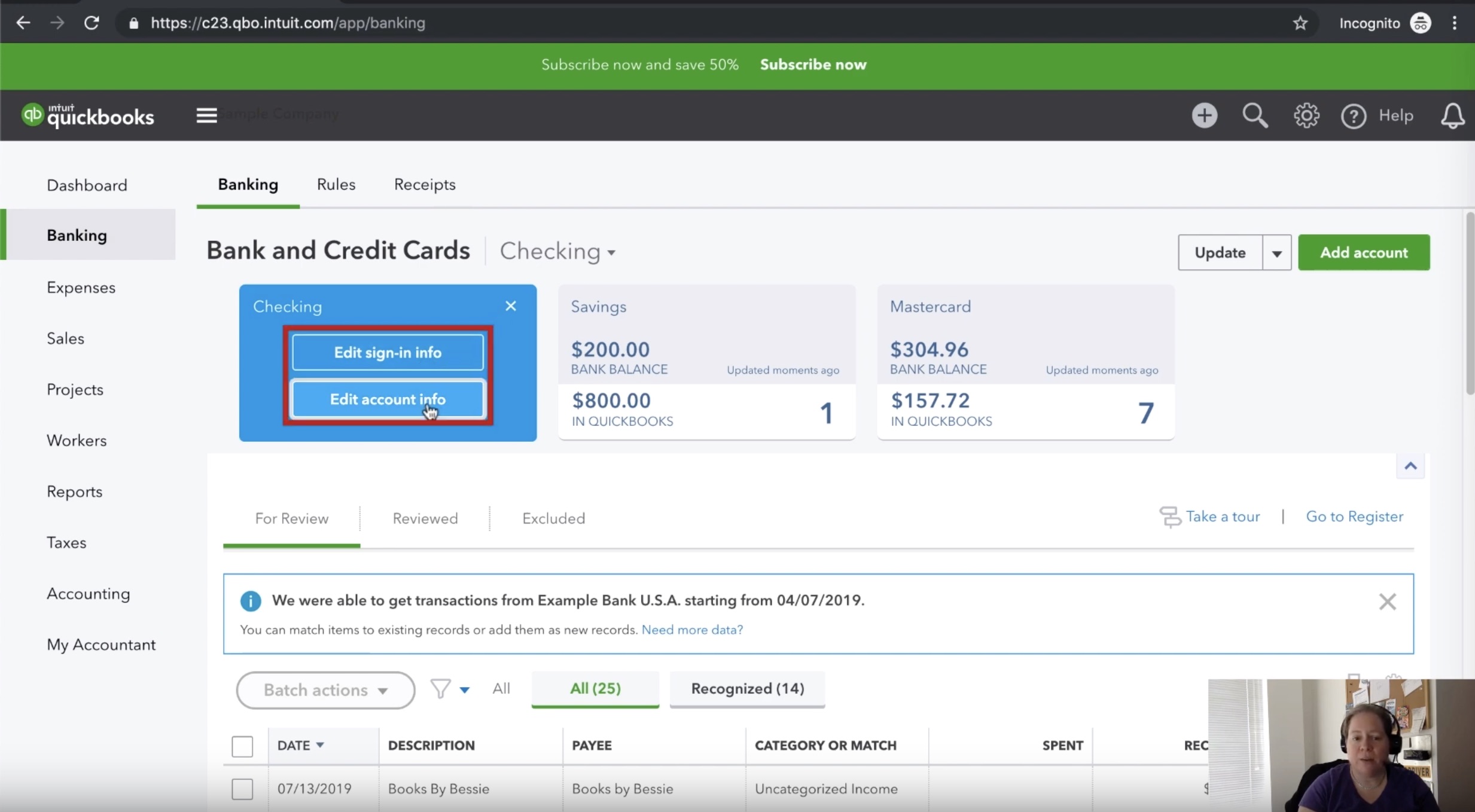
Task: Expand the Update button dropdown arrow
Action: click(1277, 253)
